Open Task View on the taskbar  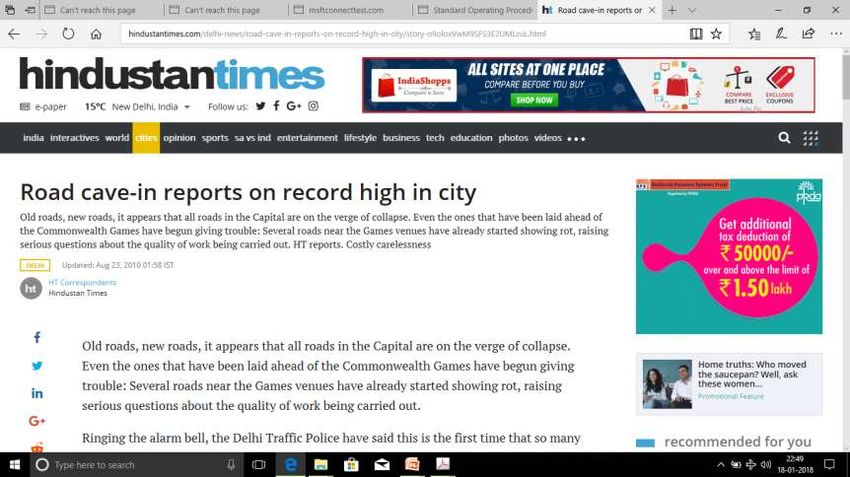pos(259,465)
